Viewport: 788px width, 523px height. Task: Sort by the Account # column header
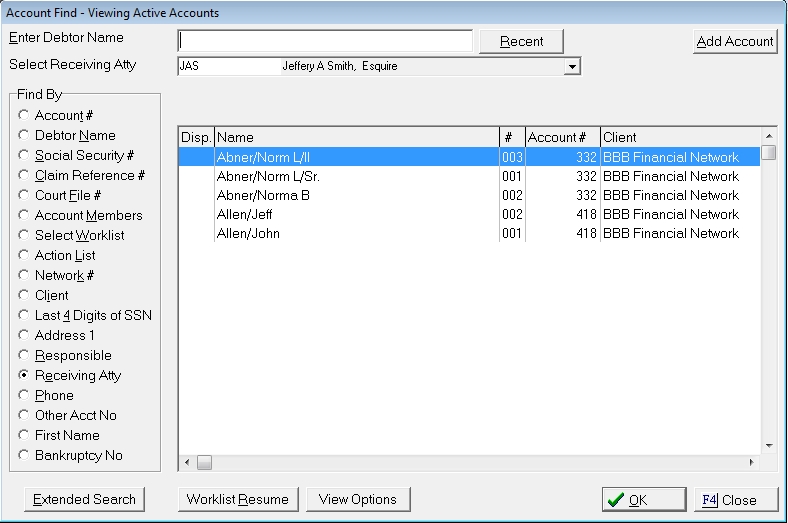click(x=562, y=137)
